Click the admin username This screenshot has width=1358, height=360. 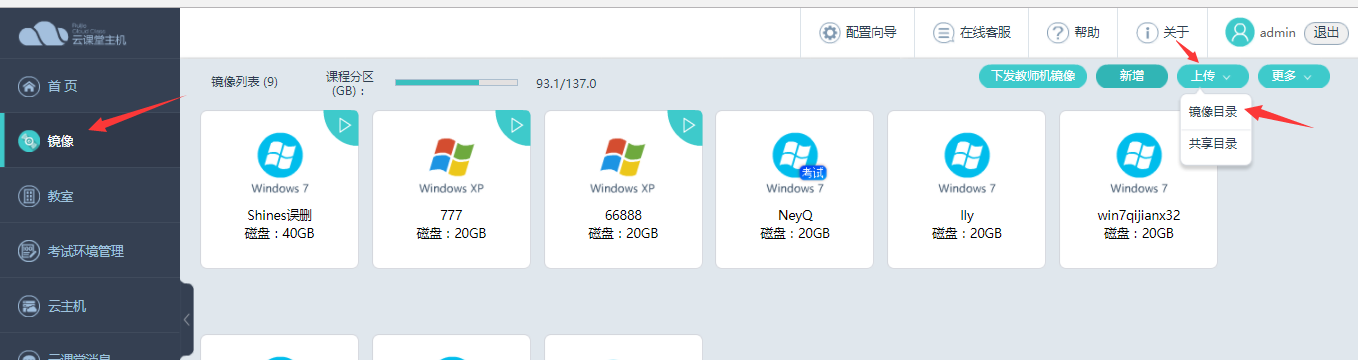pos(1278,33)
